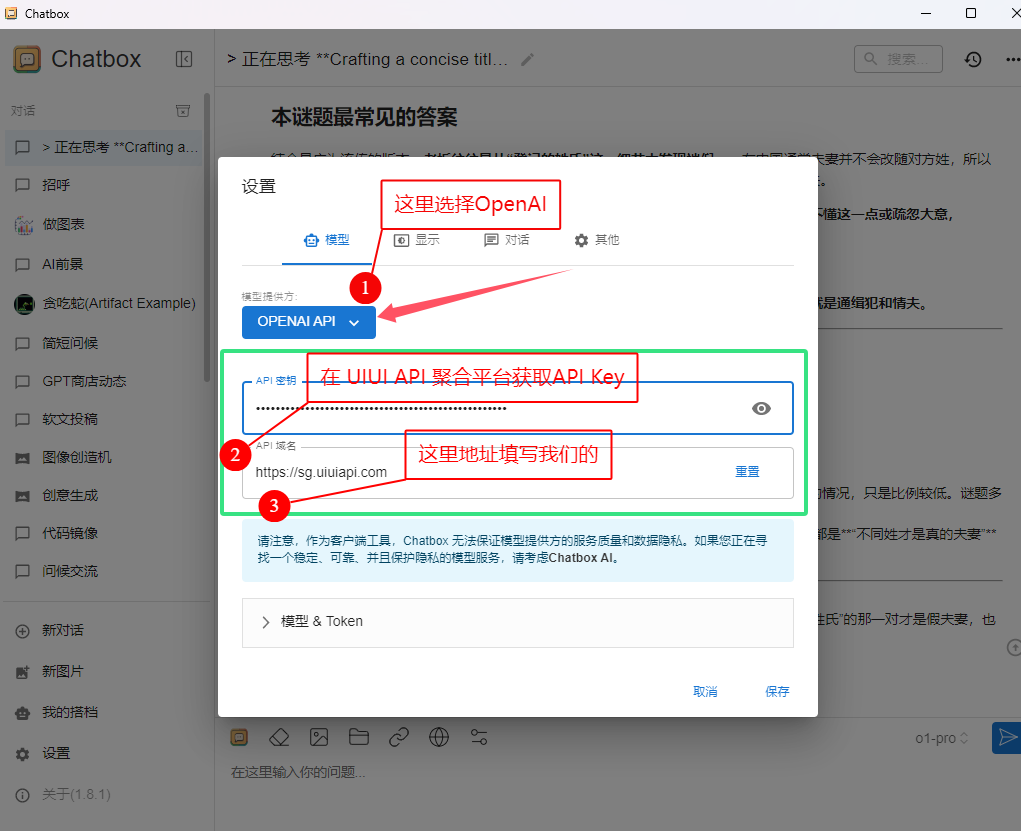Open 关于(1.8.1) in the sidebar
The height and width of the screenshot is (831, 1021).
[104, 795]
